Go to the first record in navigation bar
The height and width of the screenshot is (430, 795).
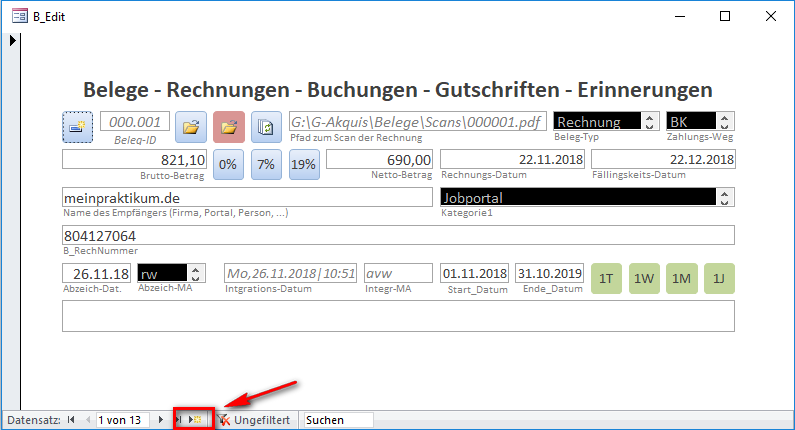click(70, 420)
